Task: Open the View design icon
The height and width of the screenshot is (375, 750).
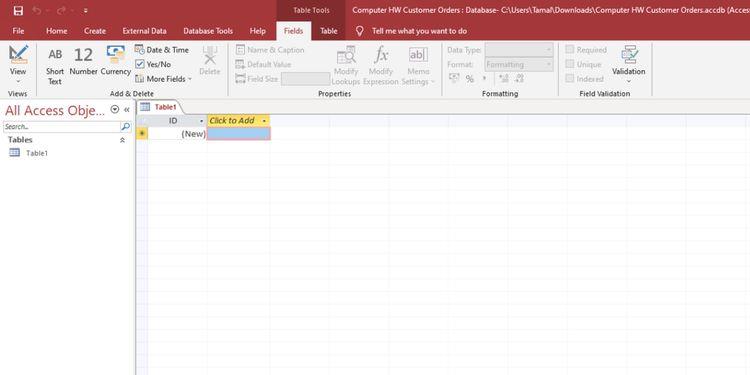Action: click(x=18, y=55)
